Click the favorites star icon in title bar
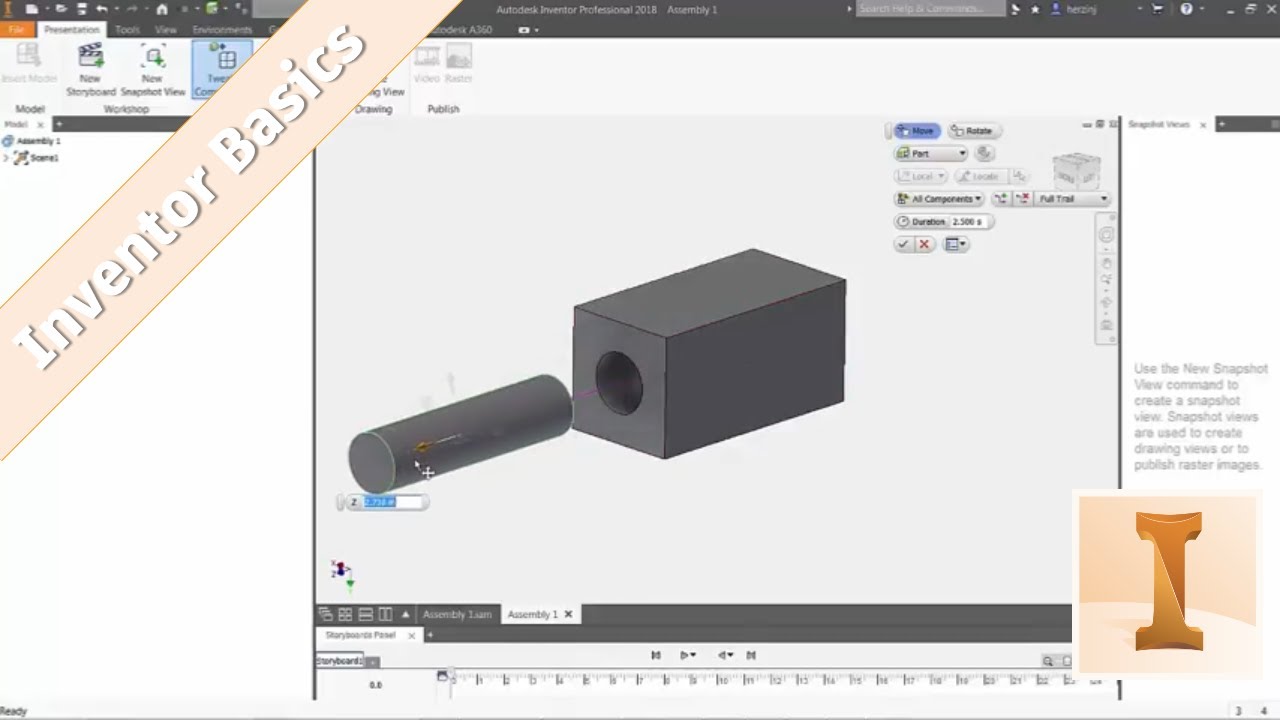This screenshot has width=1280, height=720. tap(1035, 9)
